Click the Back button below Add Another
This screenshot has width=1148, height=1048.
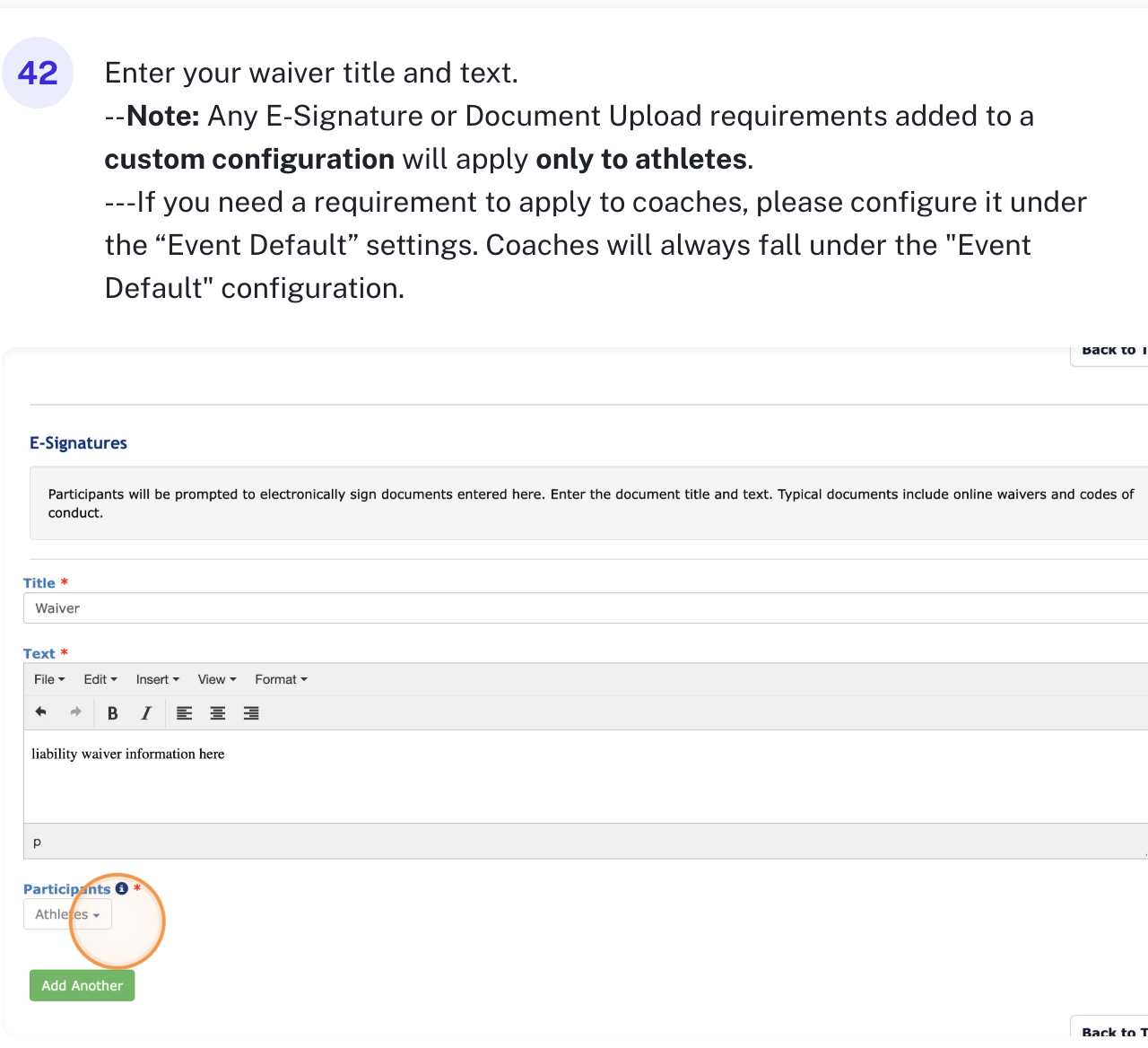point(1112,1031)
